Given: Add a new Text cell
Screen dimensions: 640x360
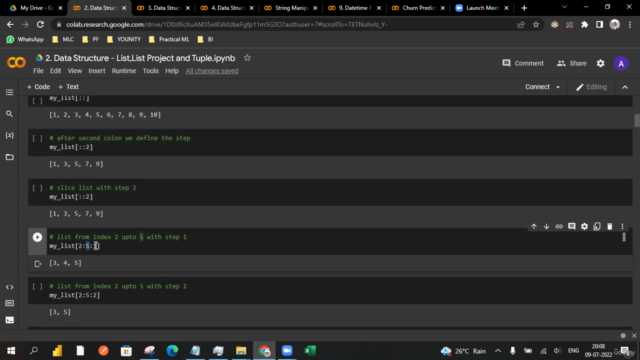Looking at the screenshot, I should tap(68, 87).
